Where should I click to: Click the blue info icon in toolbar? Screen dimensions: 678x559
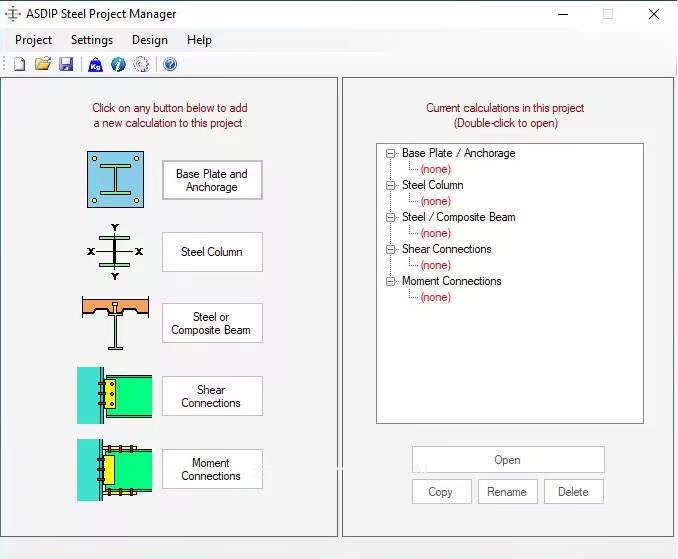click(x=118, y=64)
